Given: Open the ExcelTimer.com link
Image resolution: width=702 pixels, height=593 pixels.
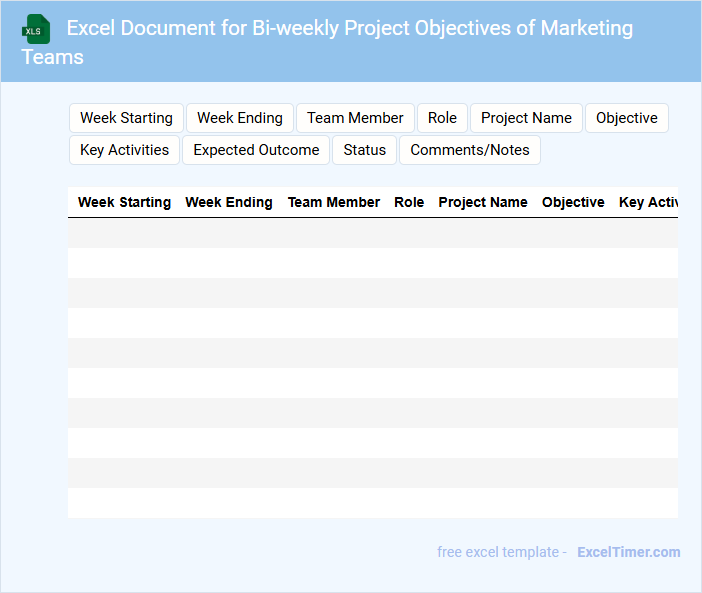Looking at the screenshot, I should click(x=629, y=552).
